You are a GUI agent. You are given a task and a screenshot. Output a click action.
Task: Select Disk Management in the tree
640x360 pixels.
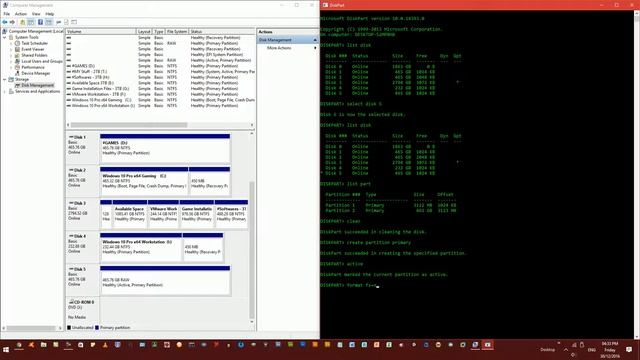point(37,85)
